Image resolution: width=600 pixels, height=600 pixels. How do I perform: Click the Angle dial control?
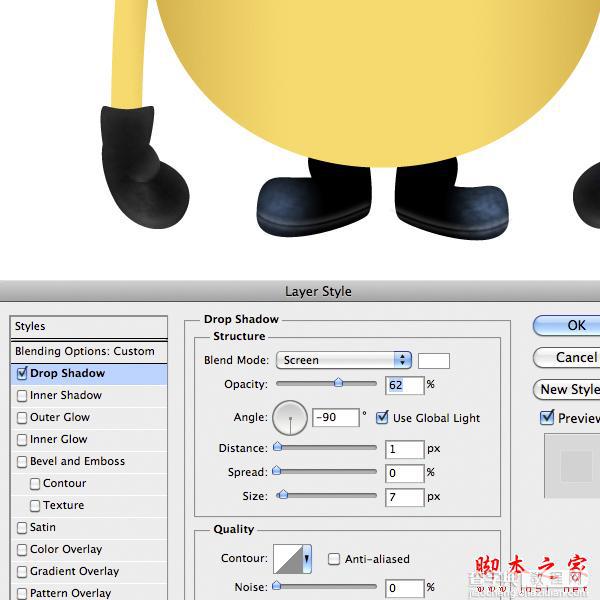[290, 418]
